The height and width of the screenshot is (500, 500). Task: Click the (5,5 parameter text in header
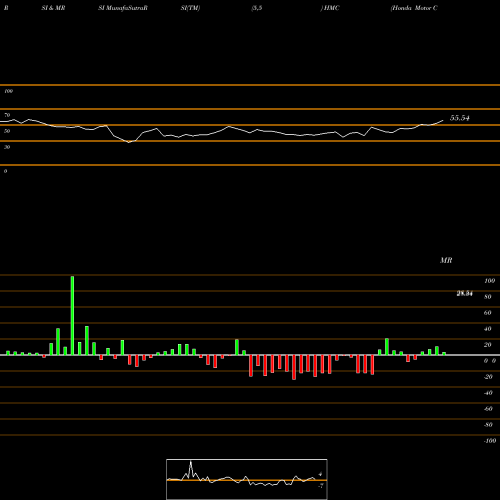pyautogui.click(x=257, y=8)
